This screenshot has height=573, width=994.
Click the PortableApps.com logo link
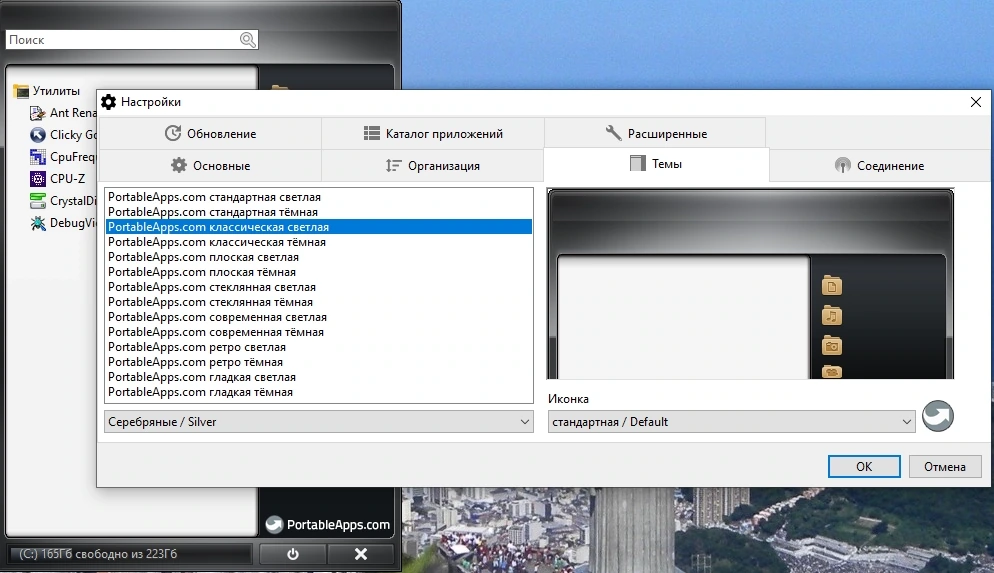pos(327,524)
